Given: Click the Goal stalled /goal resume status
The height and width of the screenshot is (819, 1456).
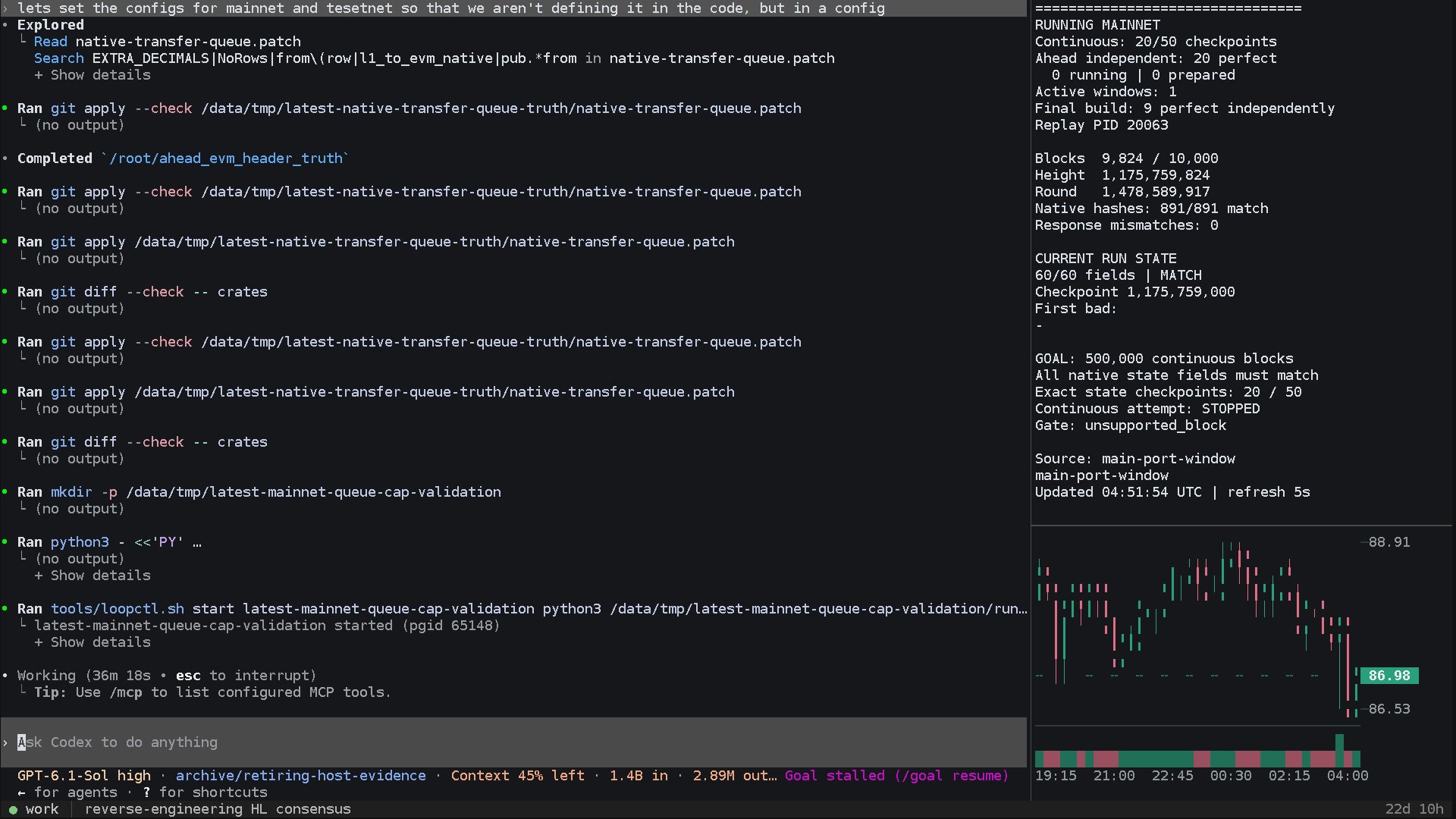Looking at the screenshot, I should (896, 776).
